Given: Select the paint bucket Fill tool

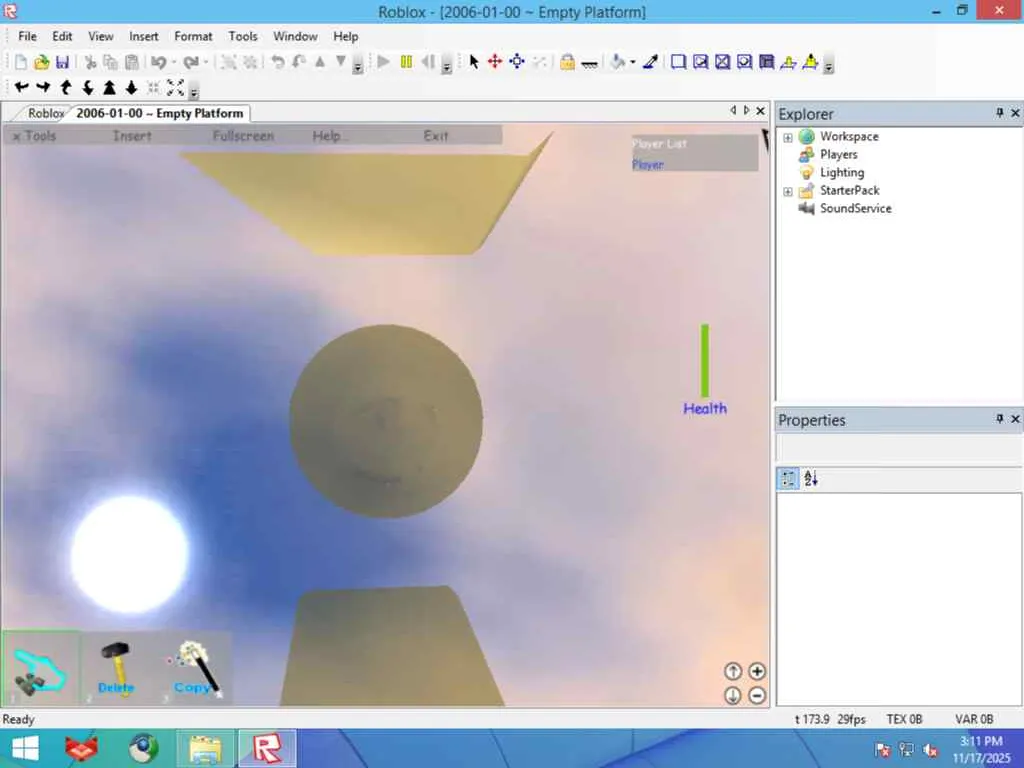Looking at the screenshot, I should [x=618, y=62].
